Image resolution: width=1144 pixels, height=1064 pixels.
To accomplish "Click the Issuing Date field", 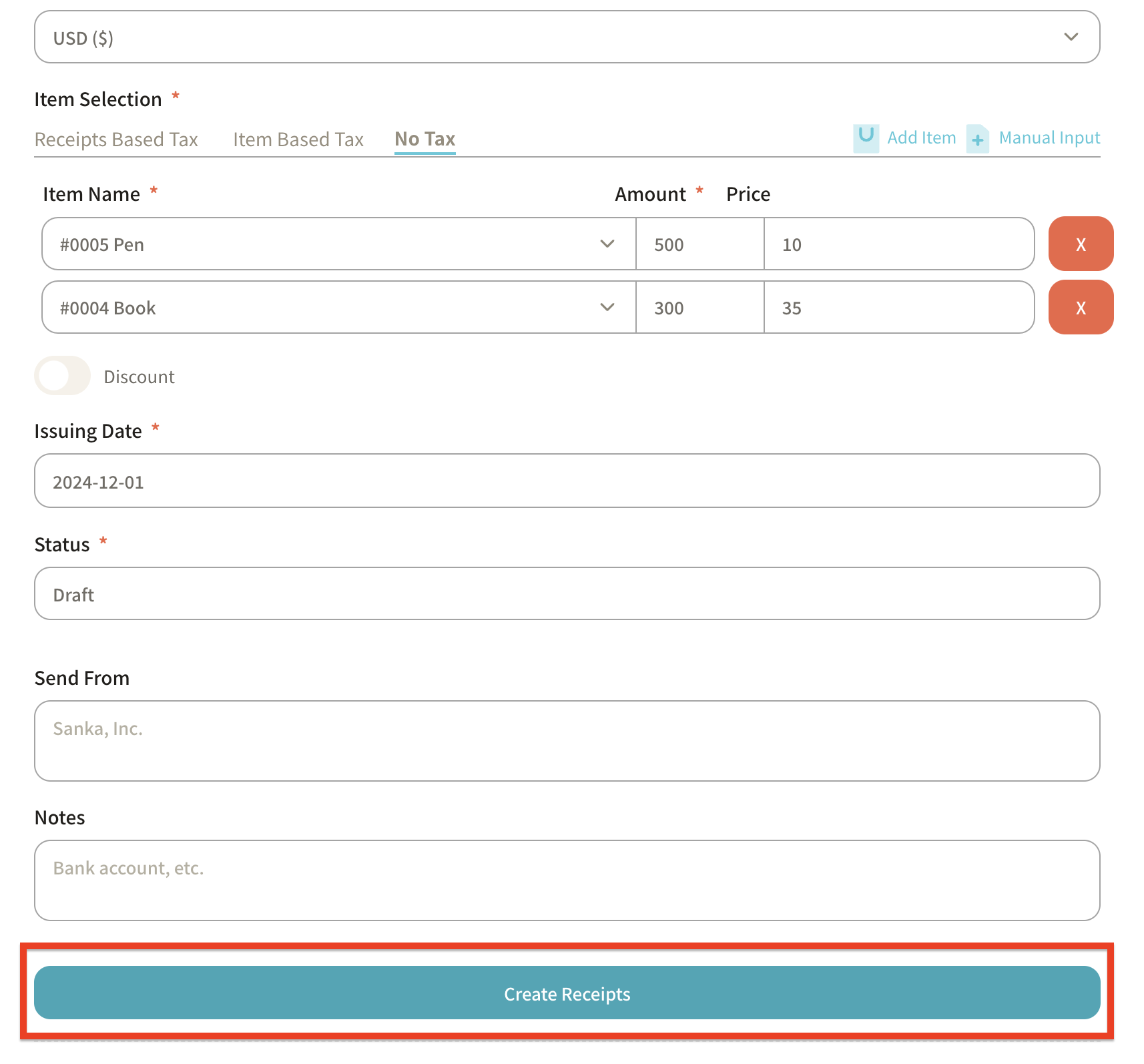I will coord(567,481).
